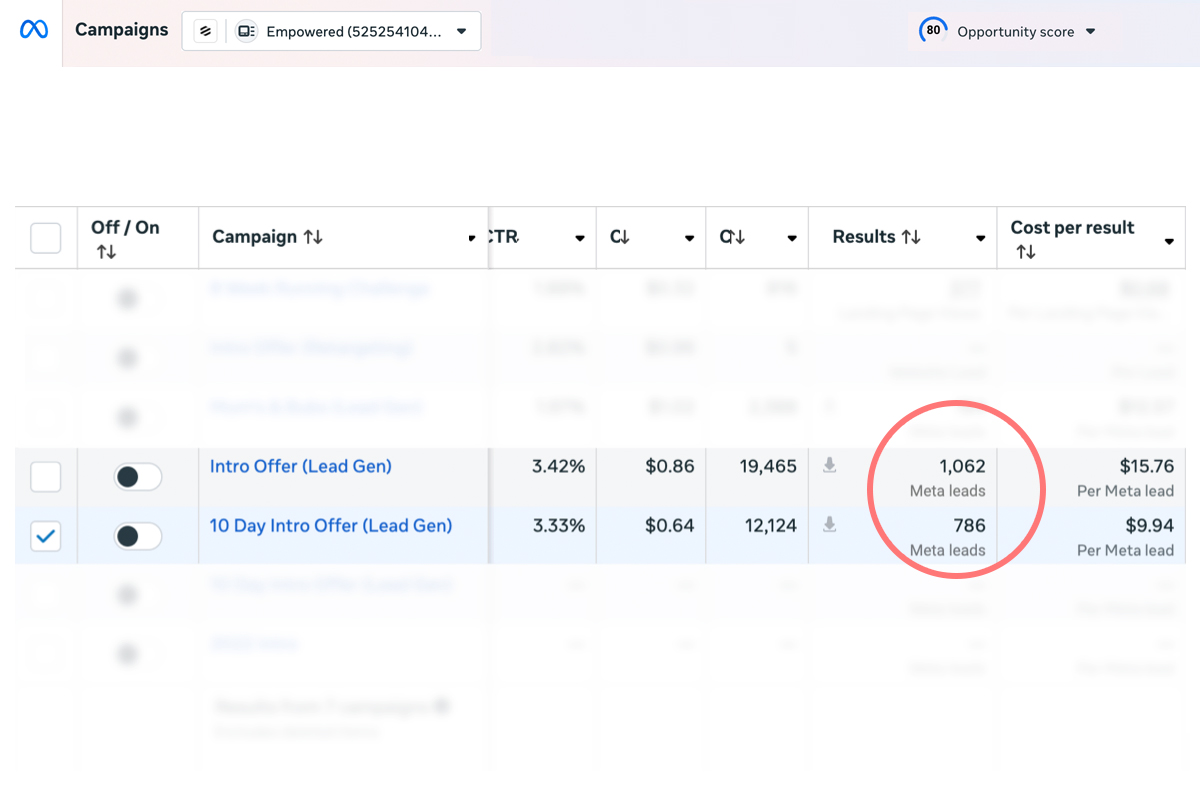The width and height of the screenshot is (1200, 800).
Task: Download leads for Intro Offer (Lead Gen)
Action: coord(829,465)
